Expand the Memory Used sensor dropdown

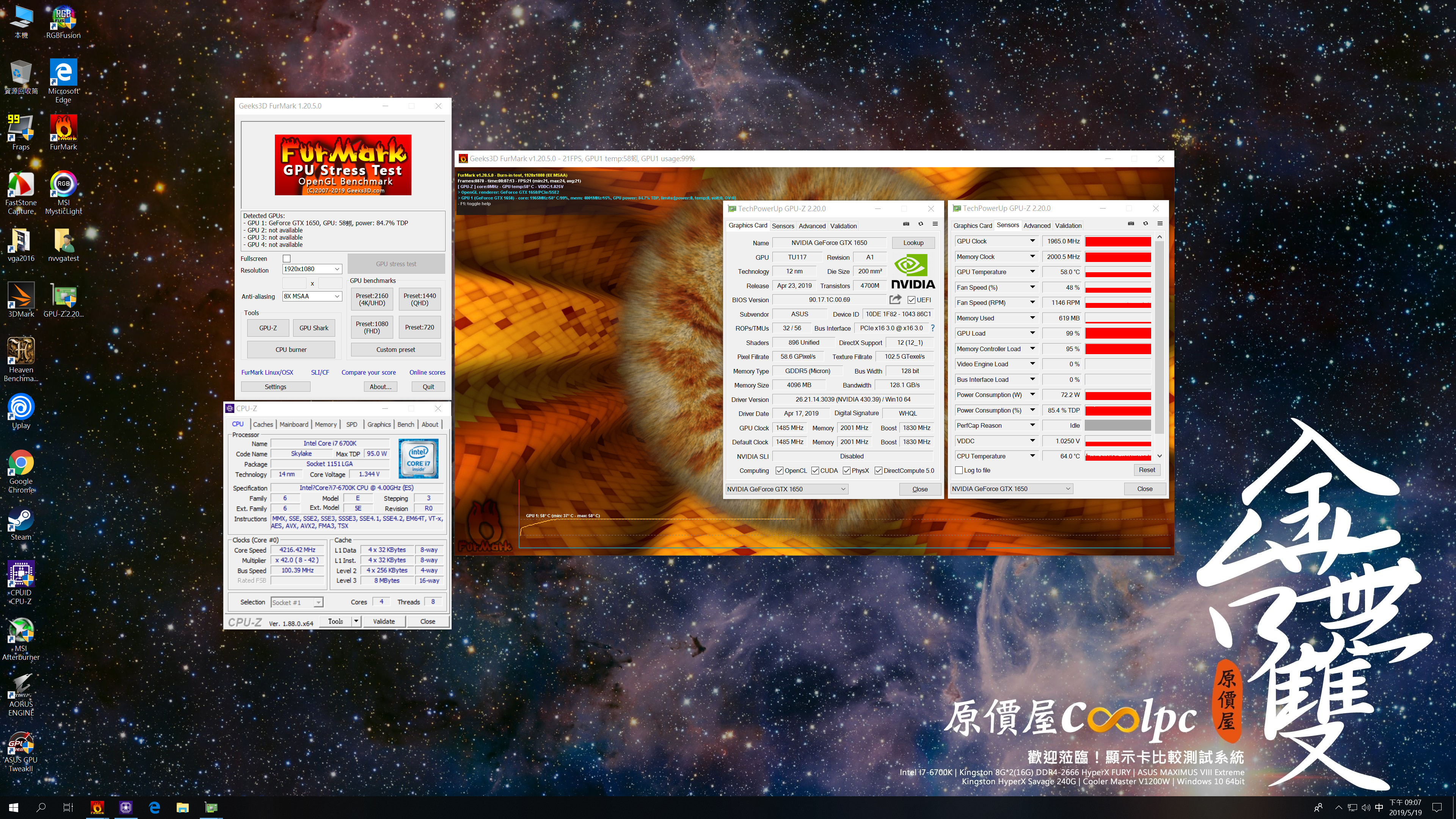[1032, 318]
